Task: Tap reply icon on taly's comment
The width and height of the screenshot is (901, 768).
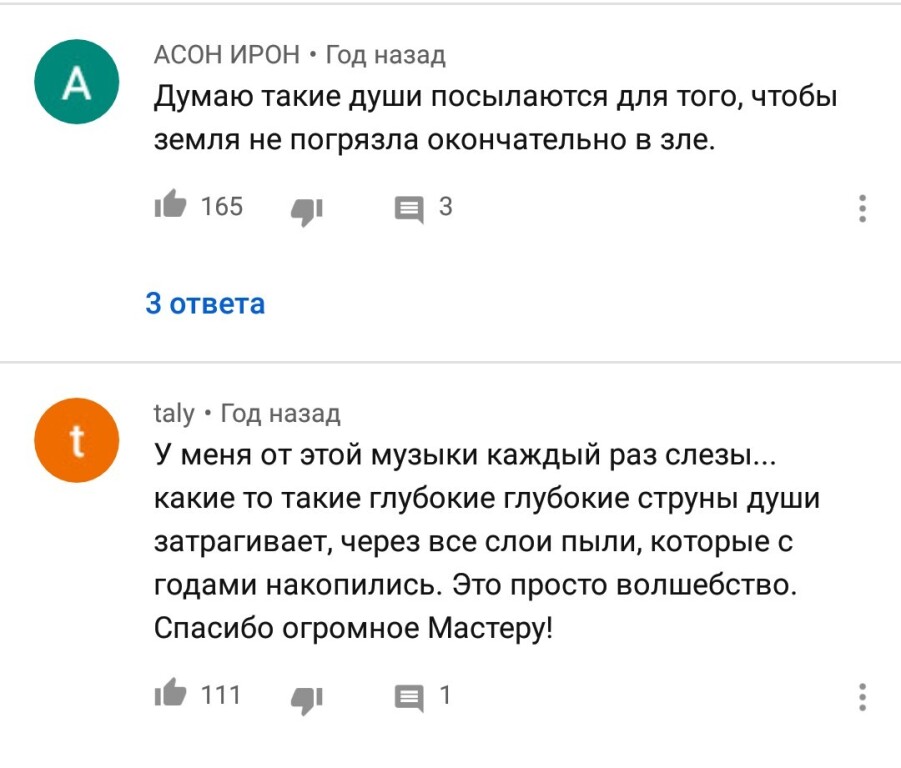Action: click(x=408, y=697)
